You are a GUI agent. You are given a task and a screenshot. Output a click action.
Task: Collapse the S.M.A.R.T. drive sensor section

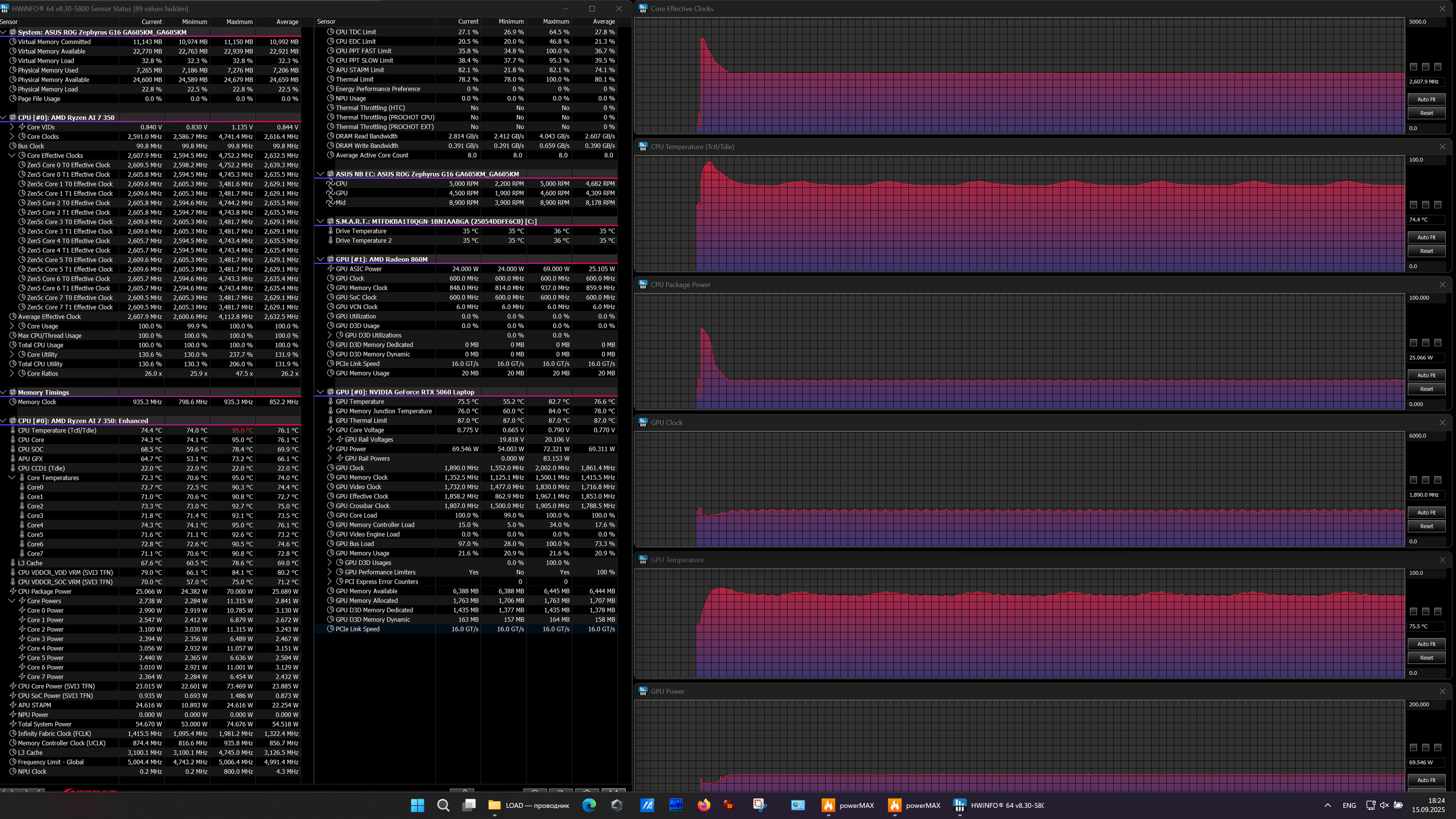[x=320, y=222]
